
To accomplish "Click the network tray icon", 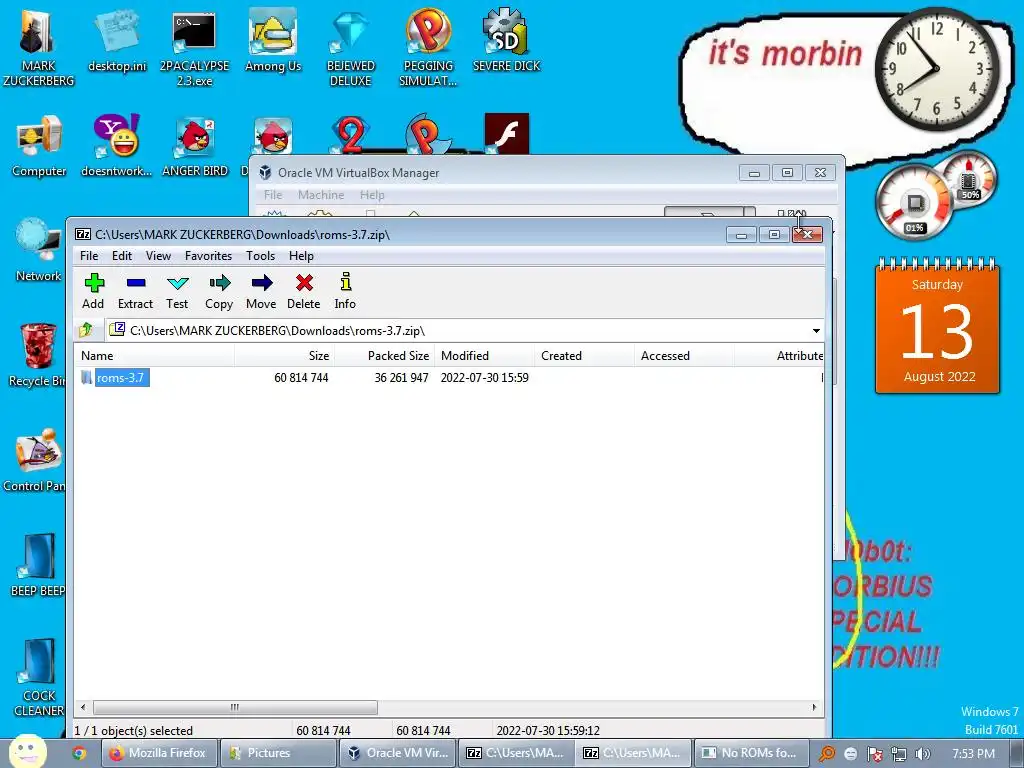I will pos(899,754).
